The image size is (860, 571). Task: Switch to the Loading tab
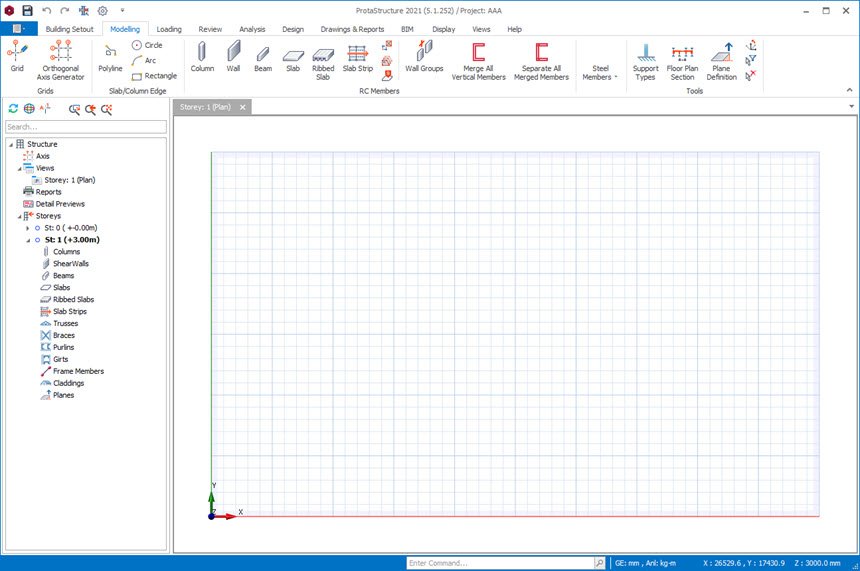click(x=169, y=29)
